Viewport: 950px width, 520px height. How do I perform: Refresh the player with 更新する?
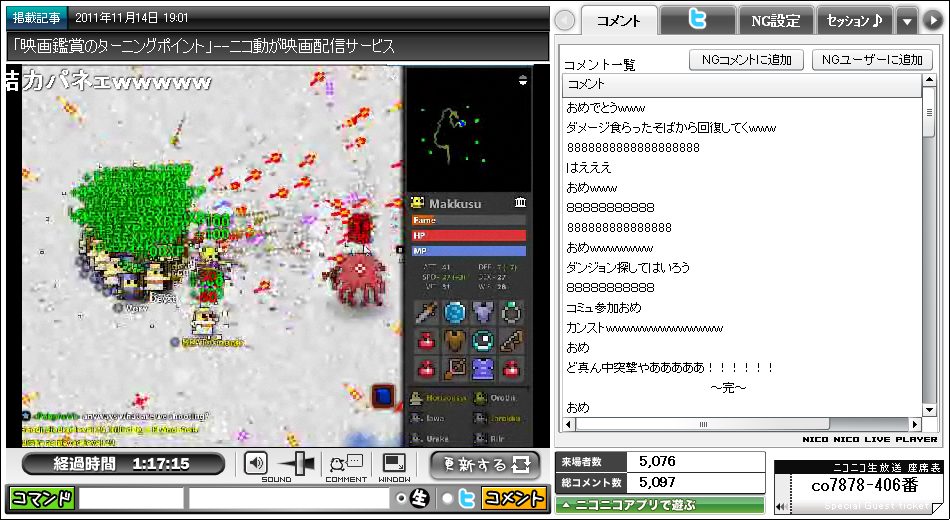(485, 465)
